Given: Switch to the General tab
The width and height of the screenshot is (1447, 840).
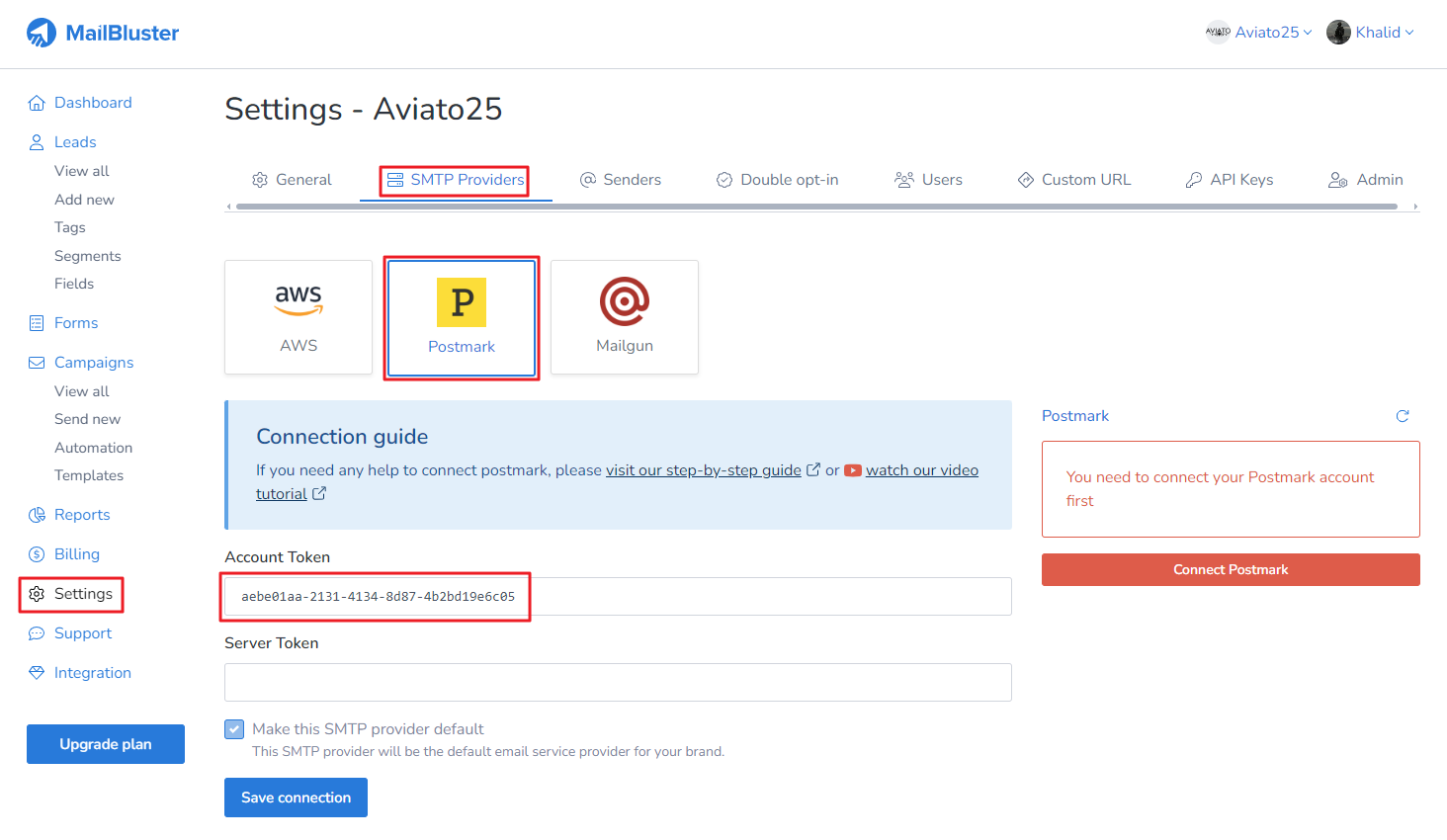Looking at the screenshot, I should click(x=292, y=180).
